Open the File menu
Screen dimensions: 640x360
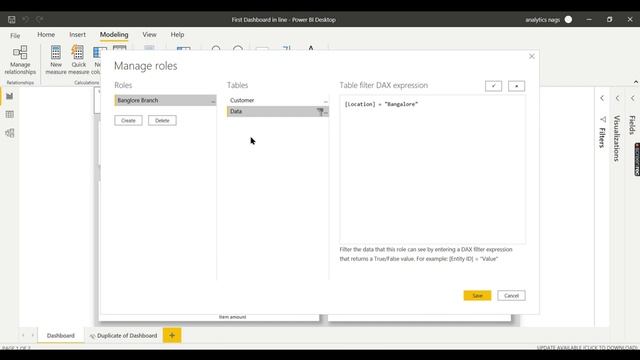15,36
